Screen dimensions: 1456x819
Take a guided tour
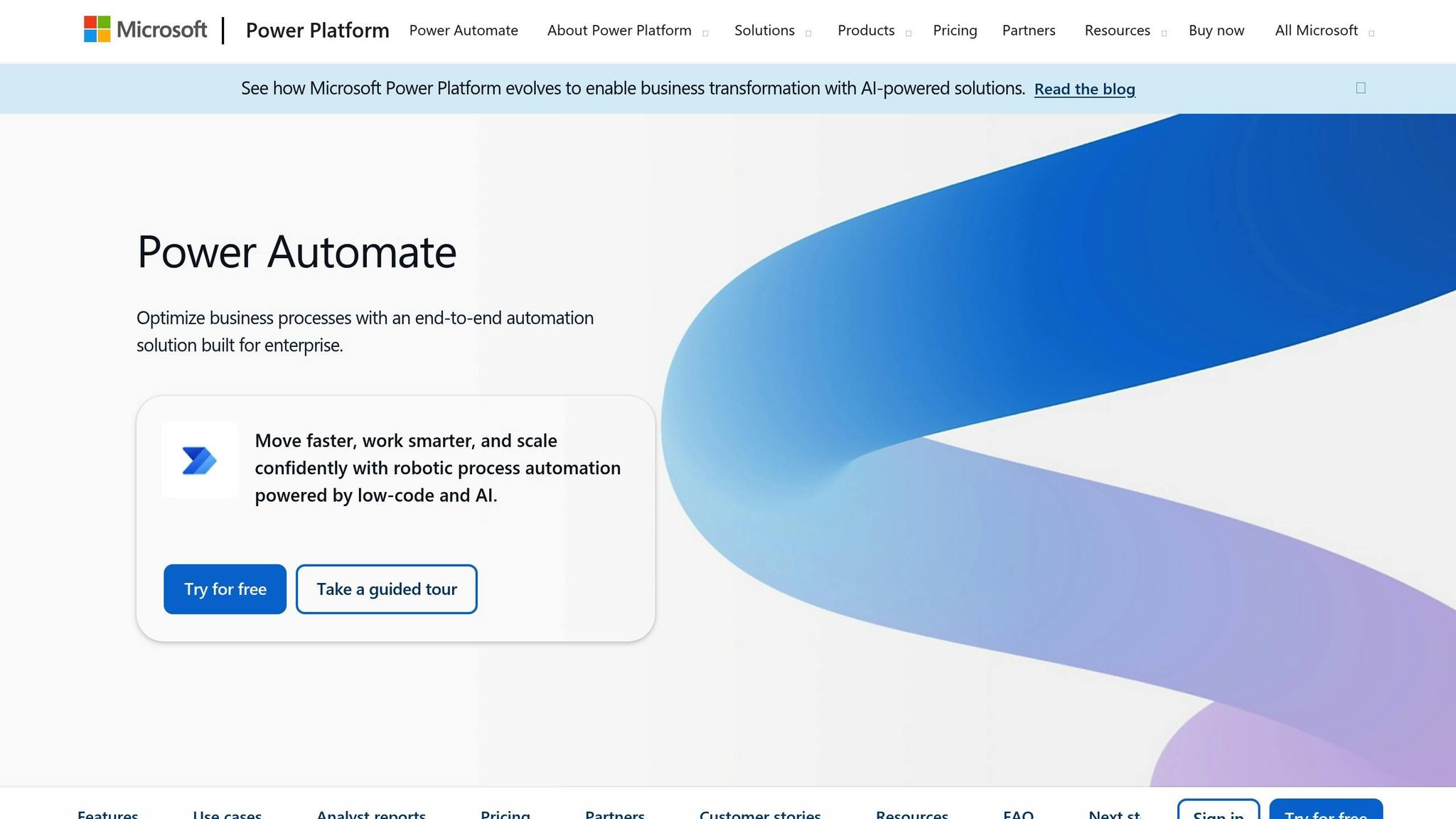point(386,589)
